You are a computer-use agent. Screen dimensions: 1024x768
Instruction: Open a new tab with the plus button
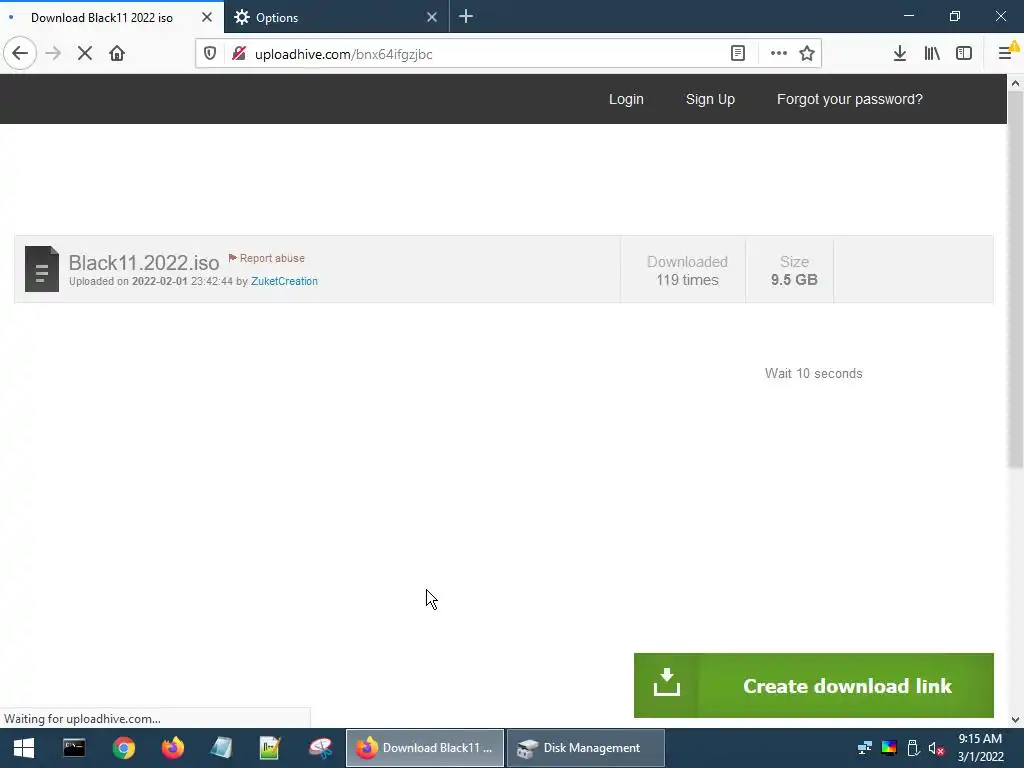tap(466, 17)
